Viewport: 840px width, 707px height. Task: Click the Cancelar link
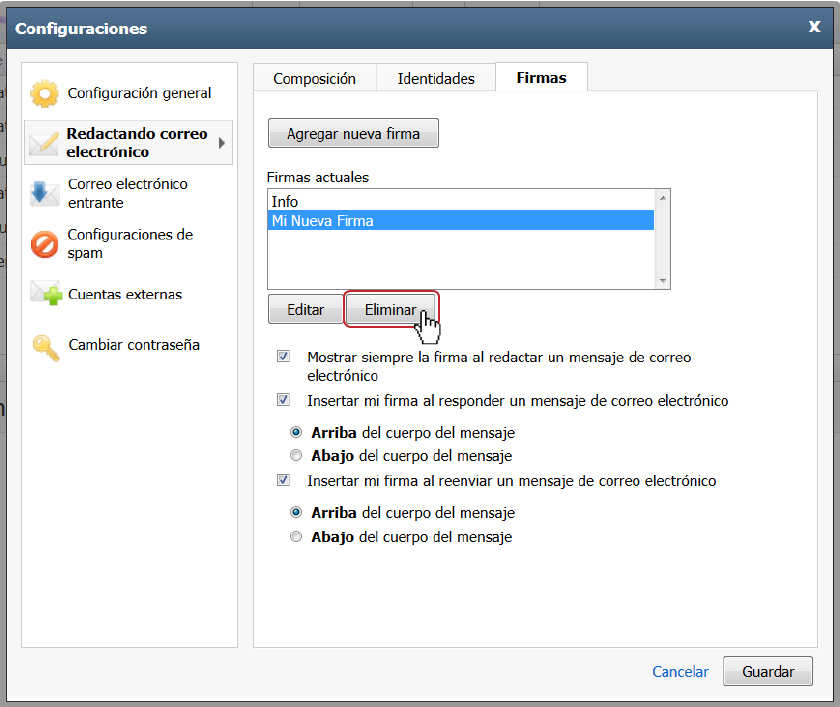click(x=680, y=672)
